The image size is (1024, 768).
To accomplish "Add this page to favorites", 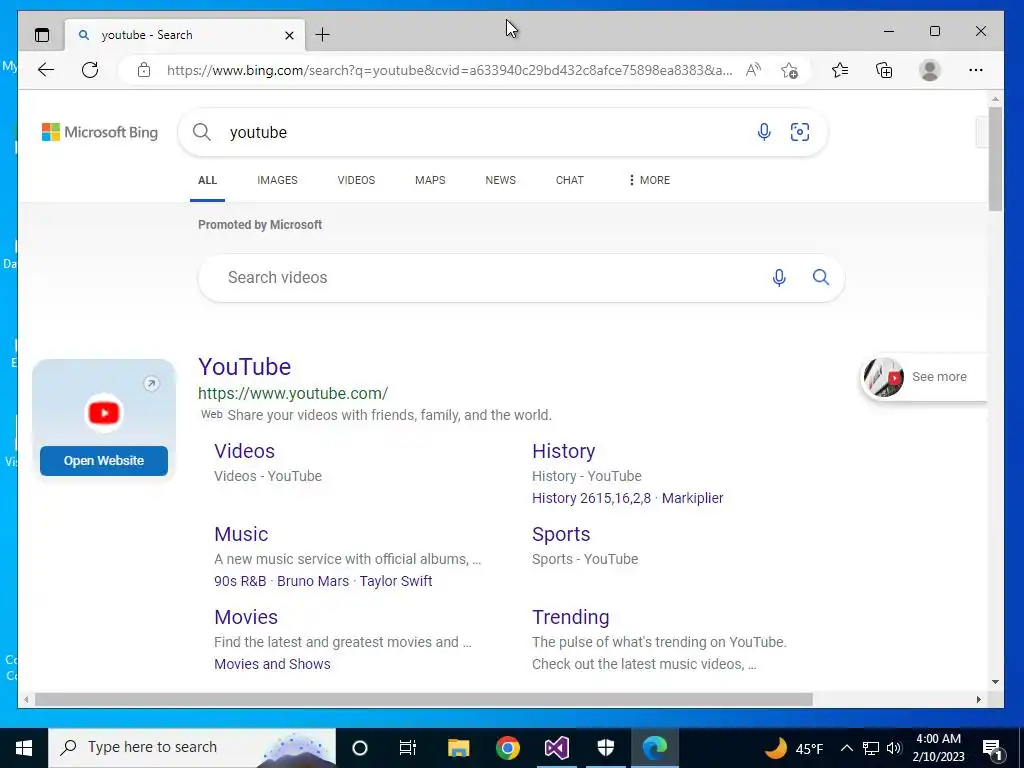I will coord(790,70).
